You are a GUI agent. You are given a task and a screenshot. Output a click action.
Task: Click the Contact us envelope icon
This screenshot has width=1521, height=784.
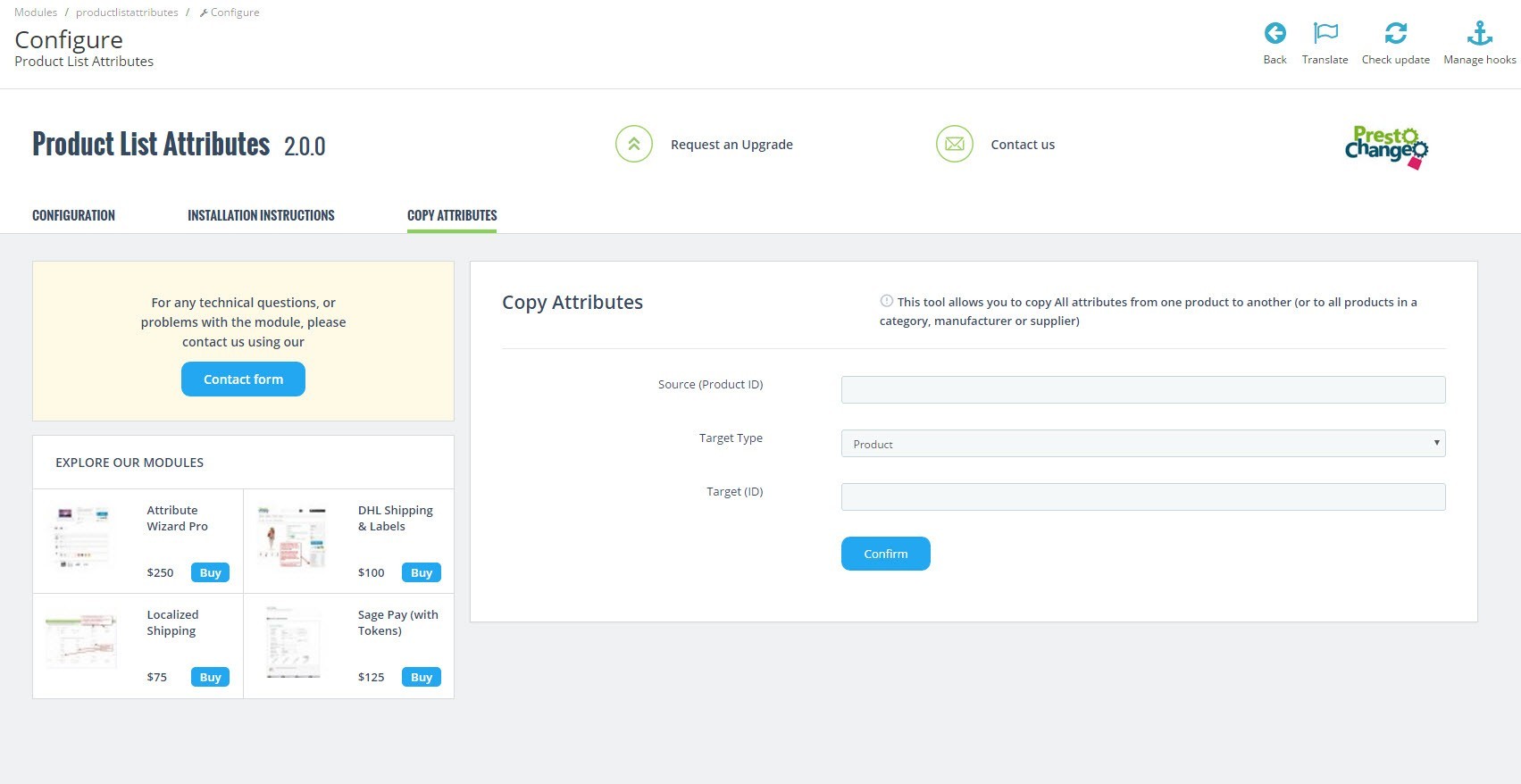[x=955, y=144]
